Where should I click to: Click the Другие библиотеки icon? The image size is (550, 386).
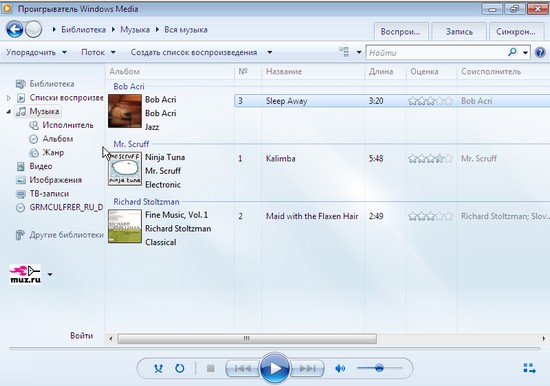[20, 235]
